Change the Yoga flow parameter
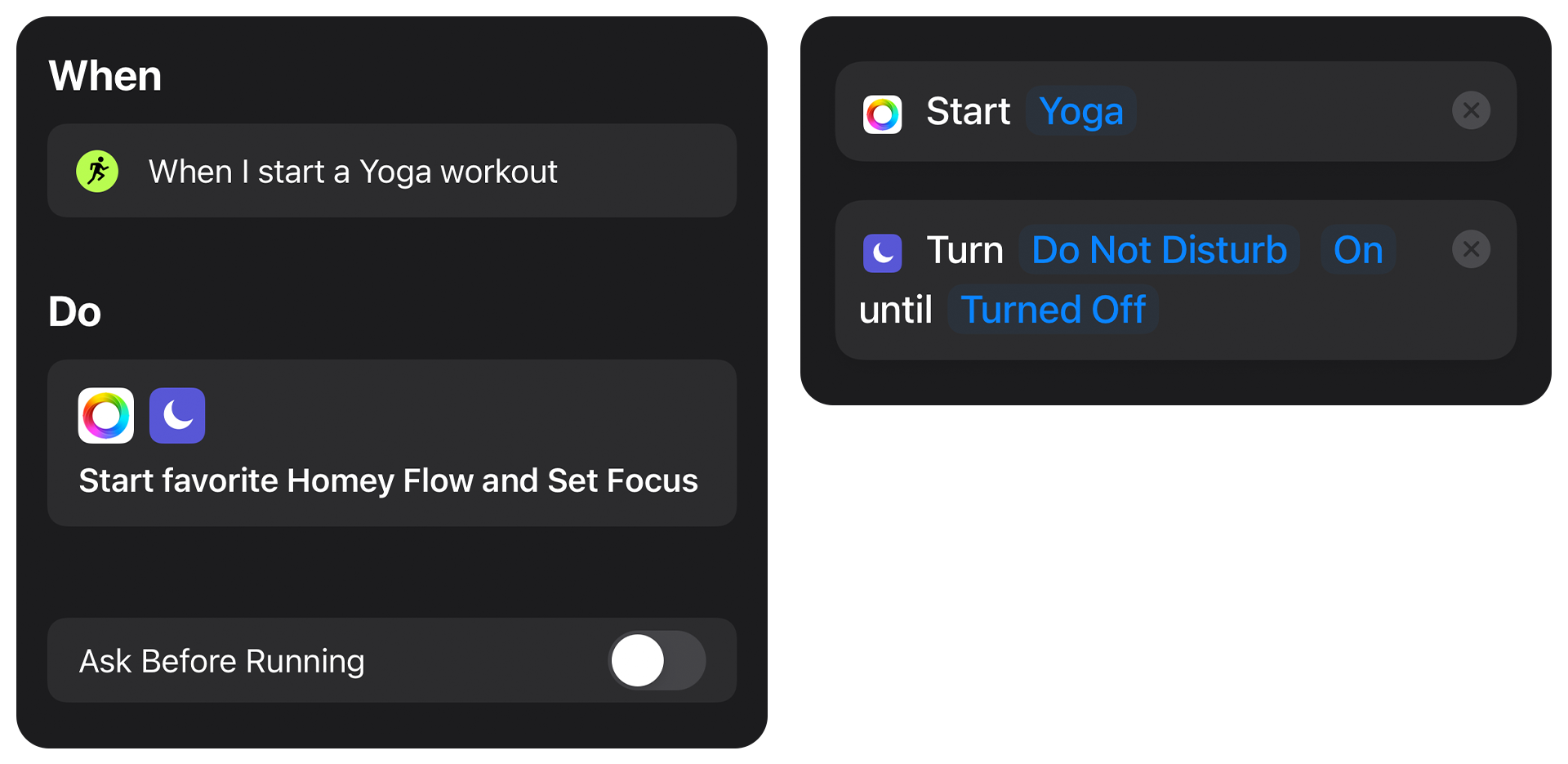 (1081, 111)
